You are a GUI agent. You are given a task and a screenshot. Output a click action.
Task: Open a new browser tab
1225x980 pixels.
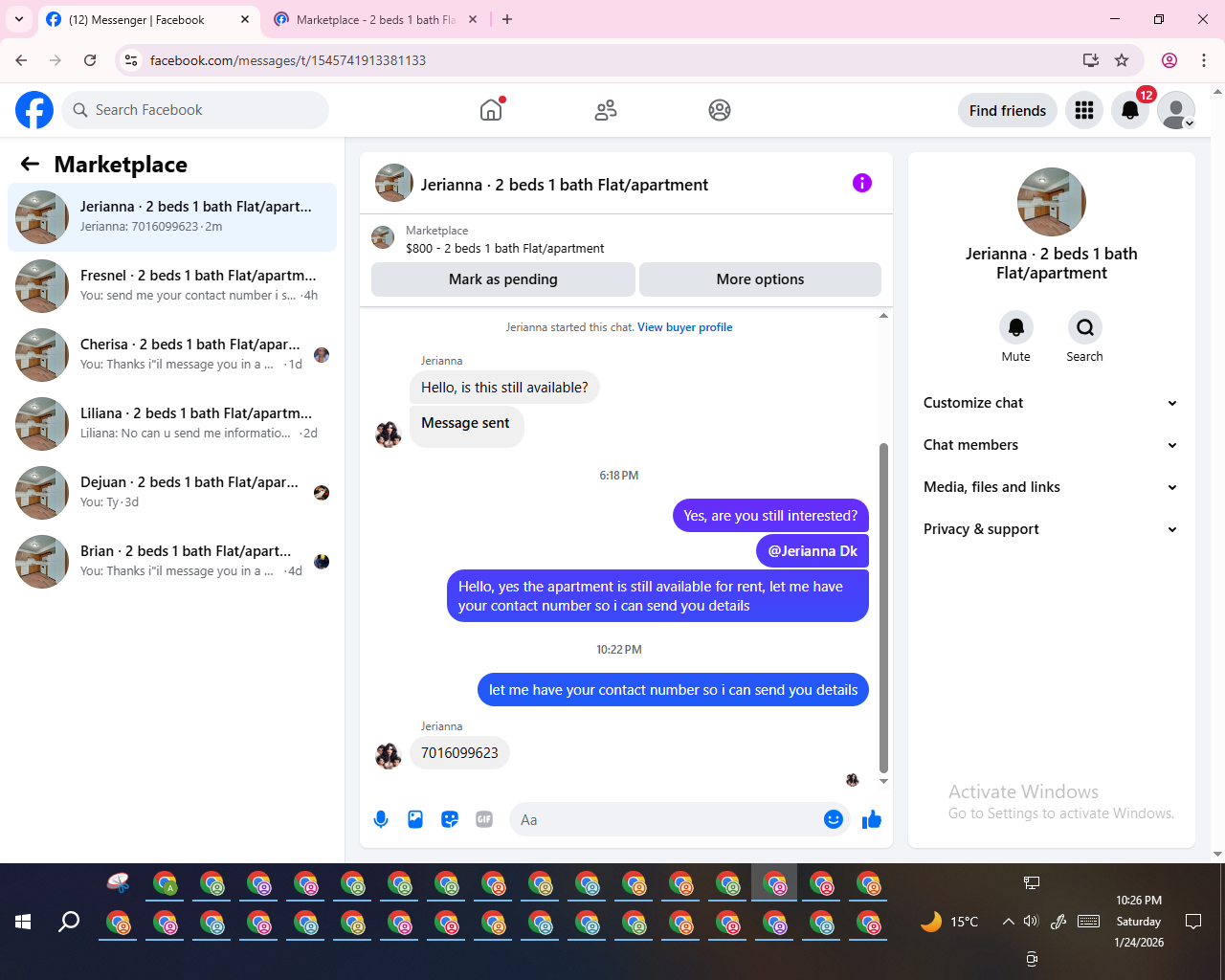click(507, 19)
